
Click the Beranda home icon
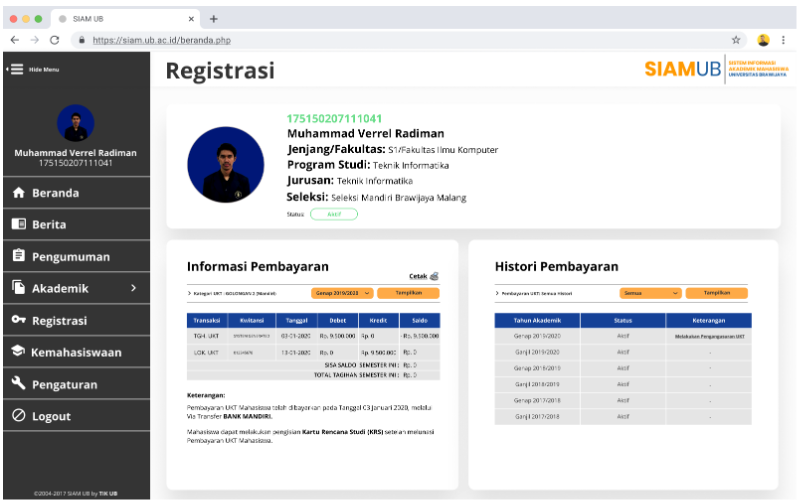click(x=18, y=193)
